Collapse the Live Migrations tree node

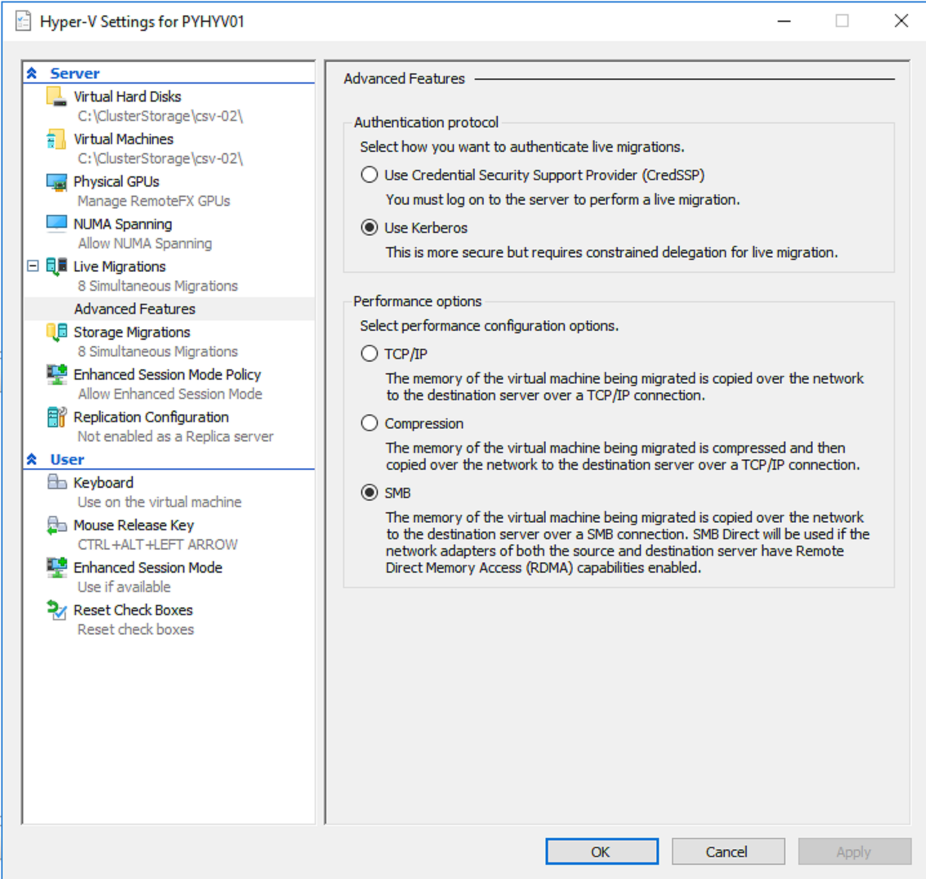coord(33,267)
